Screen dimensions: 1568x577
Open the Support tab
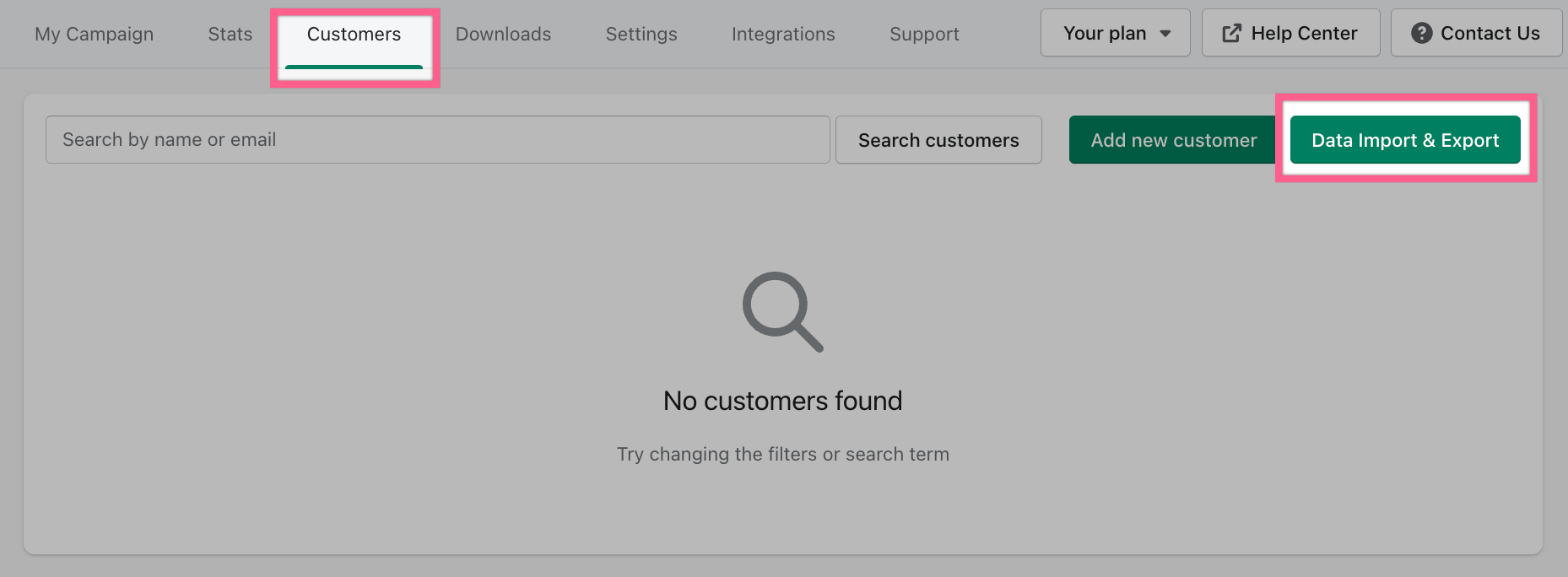(x=924, y=35)
